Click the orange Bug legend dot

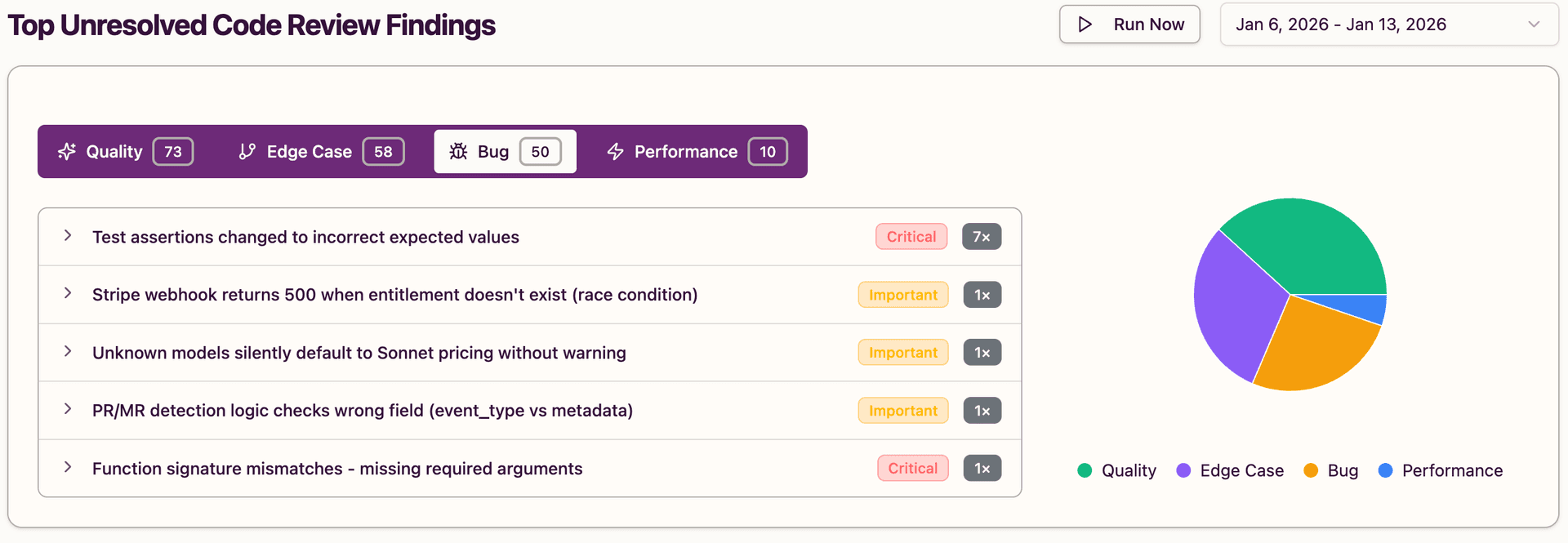(x=1311, y=470)
